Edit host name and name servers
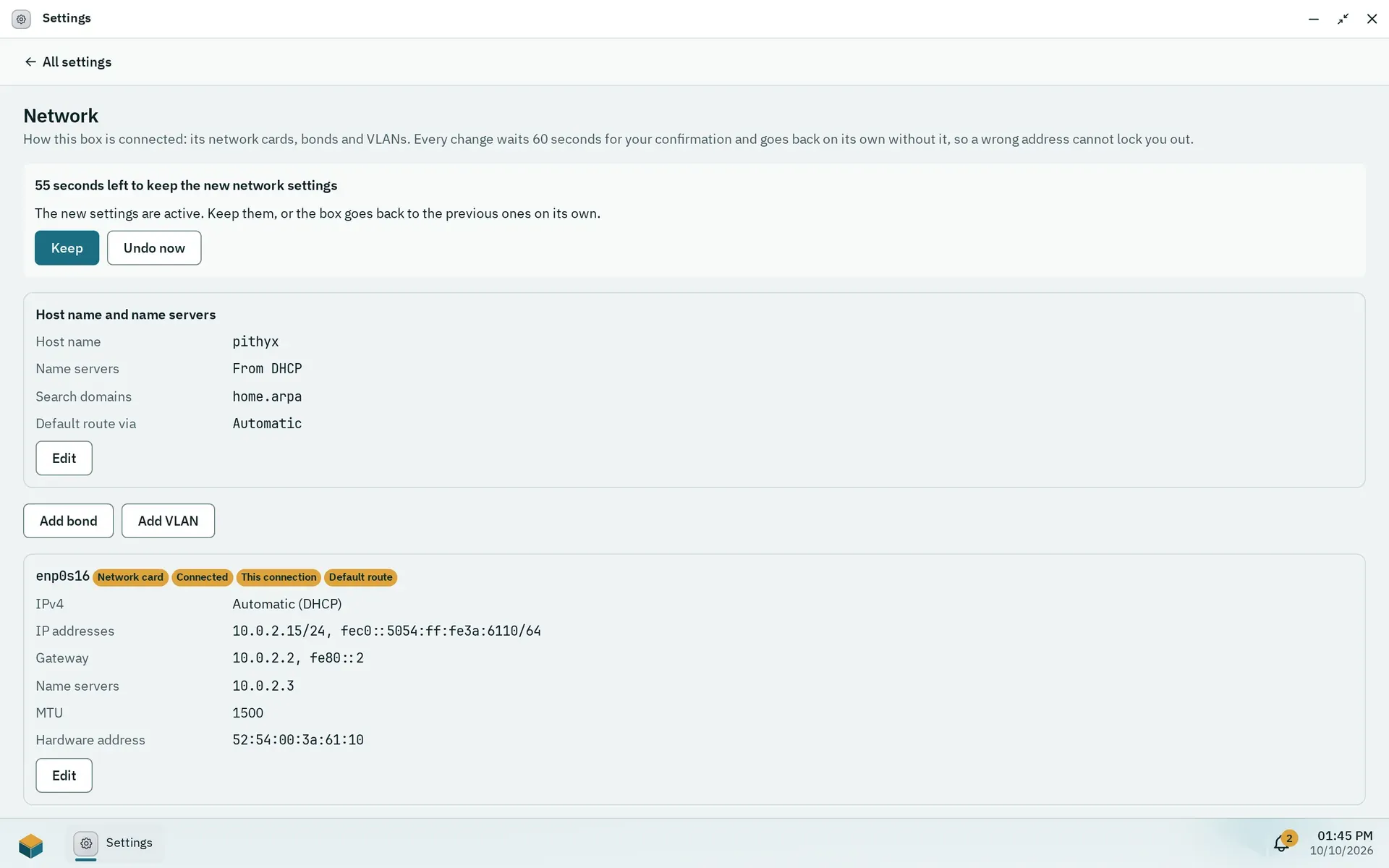The height and width of the screenshot is (868, 1389). point(64,458)
